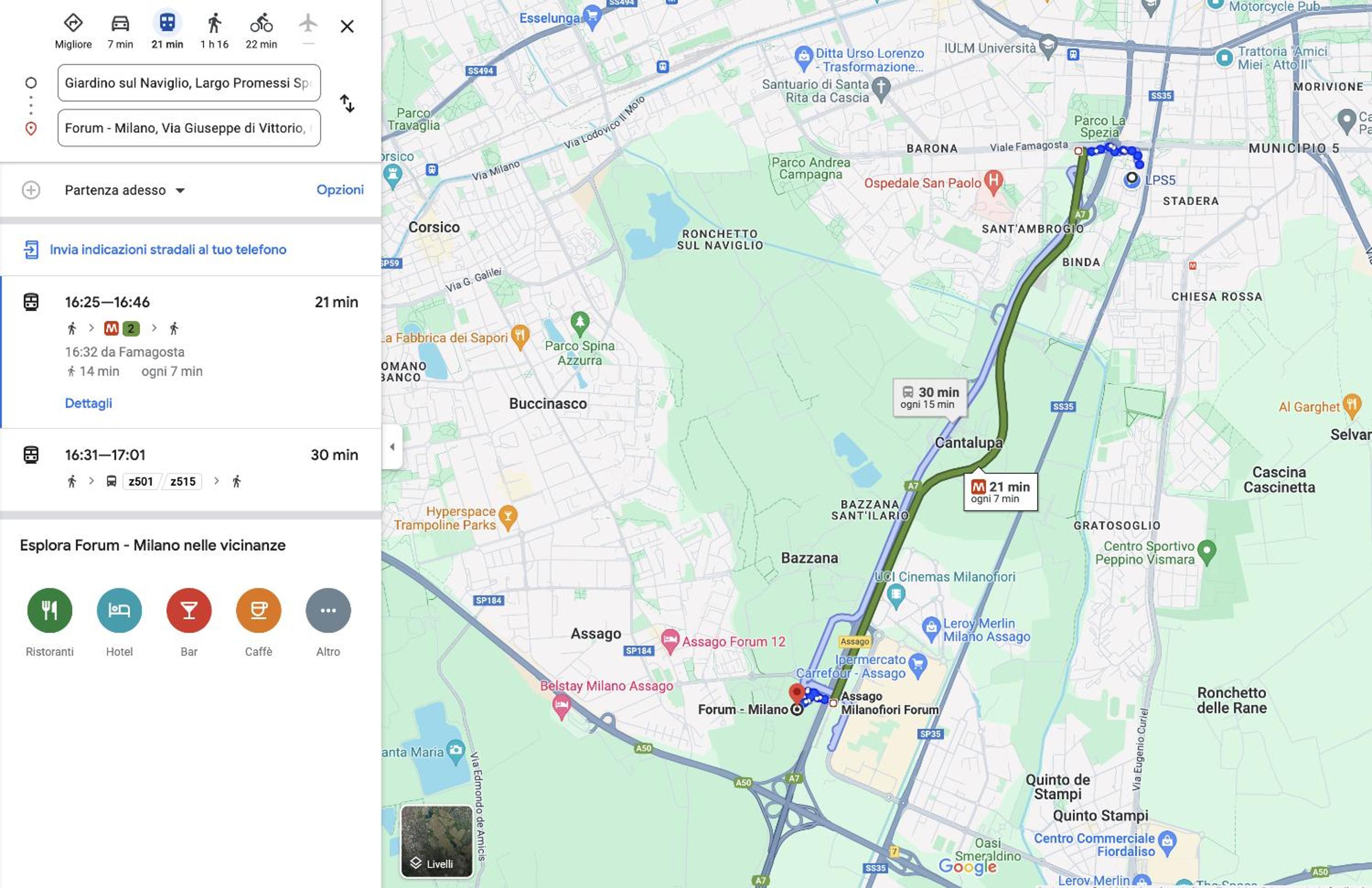
Task: Click the Livelli layers thumbnail
Action: pyautogui.click(x=437, y=841)
